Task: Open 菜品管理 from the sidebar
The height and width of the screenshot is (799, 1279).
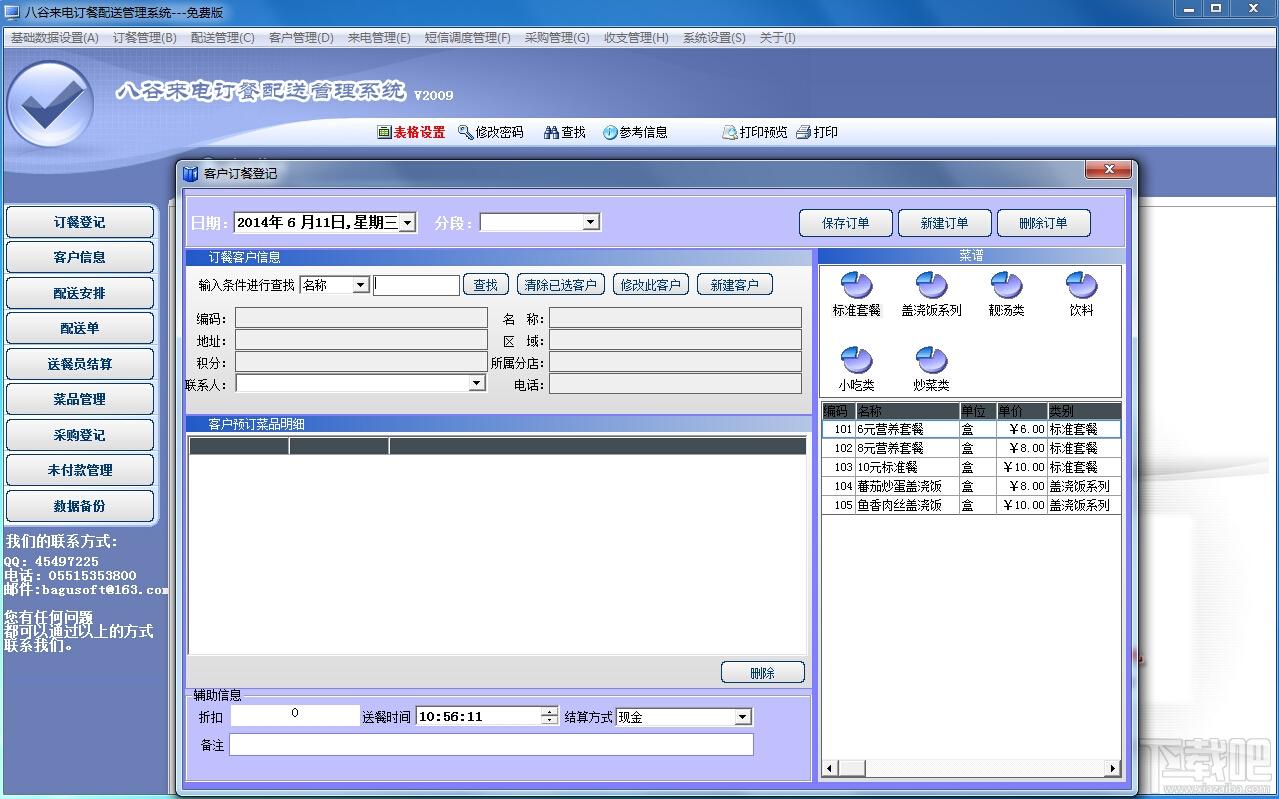Action: click(x=80, y=399)
